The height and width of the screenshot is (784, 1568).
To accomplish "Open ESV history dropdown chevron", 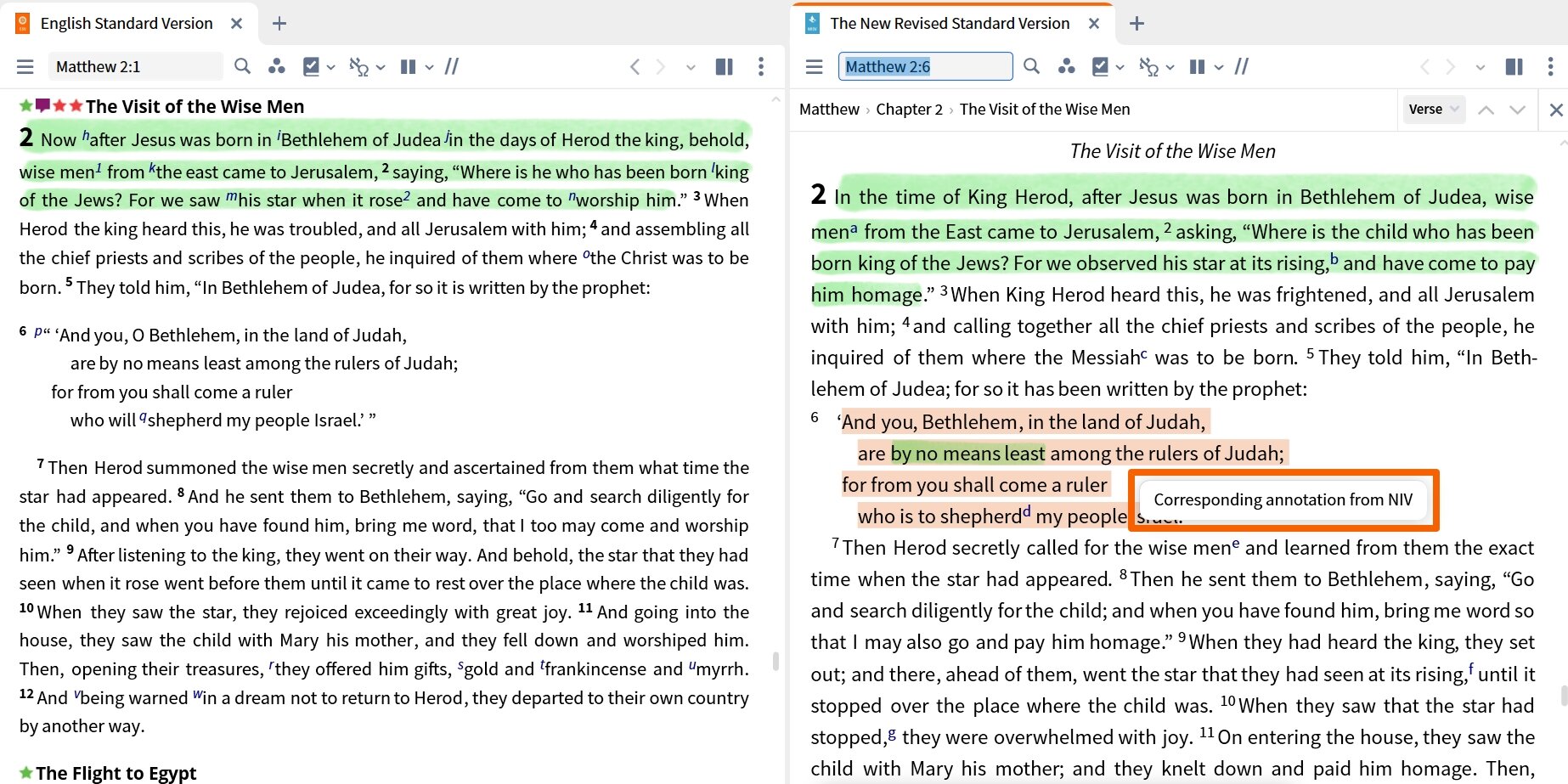I will click(691, 67).
